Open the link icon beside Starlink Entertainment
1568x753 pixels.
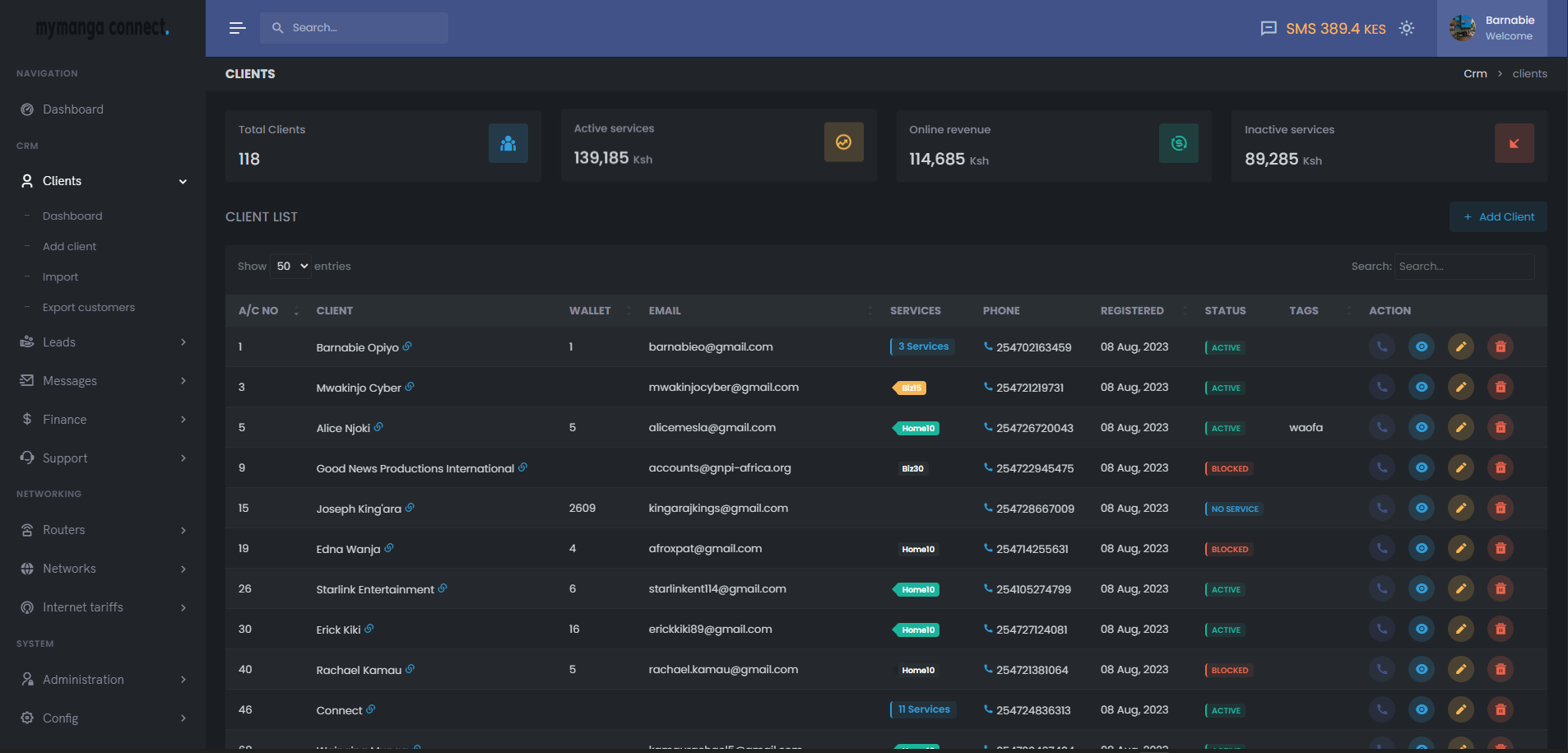(443, 588)
